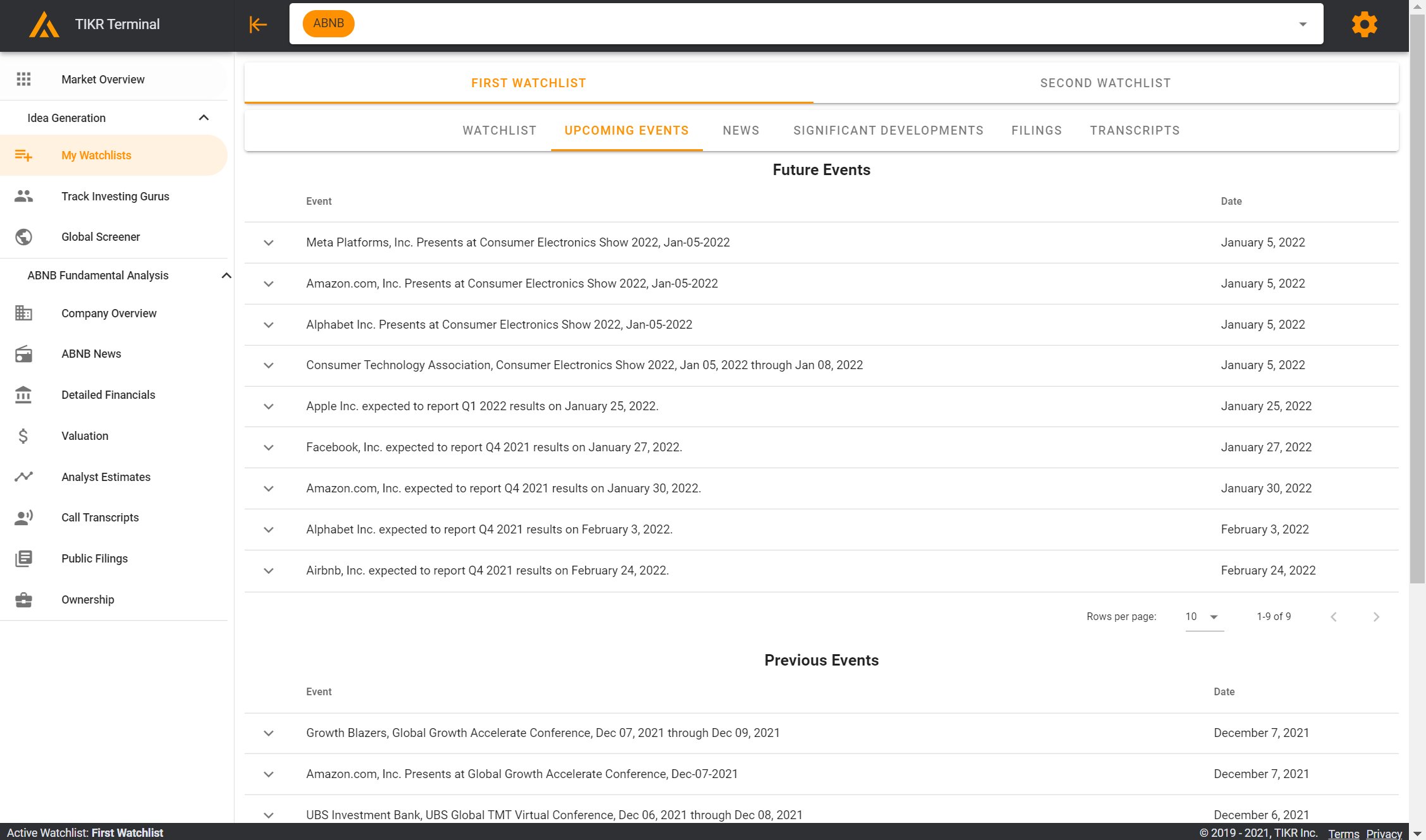This screenshot has height=840, width=1426.
Task: Click the My Watchlists list-add icon
Action: pos(23,155)
